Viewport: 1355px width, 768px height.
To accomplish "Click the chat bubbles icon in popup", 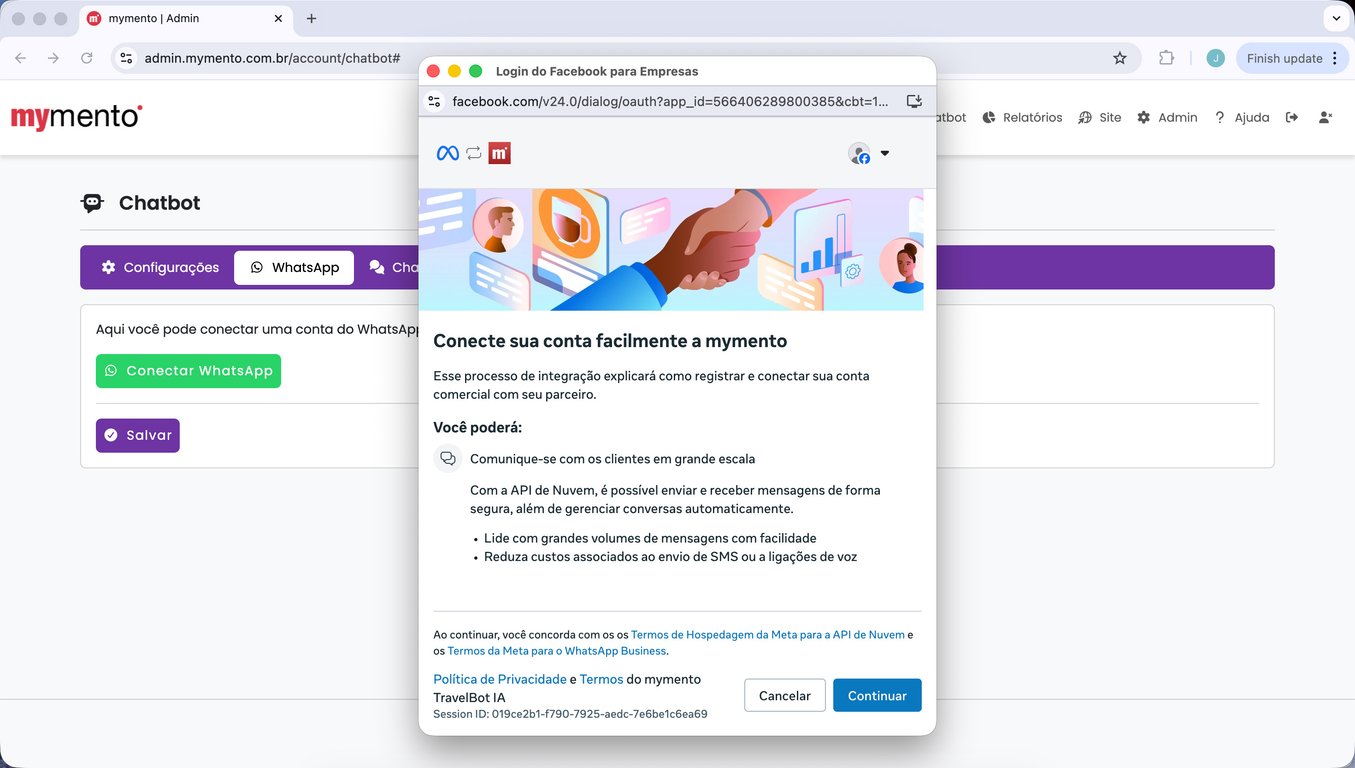I will (448, 459).
